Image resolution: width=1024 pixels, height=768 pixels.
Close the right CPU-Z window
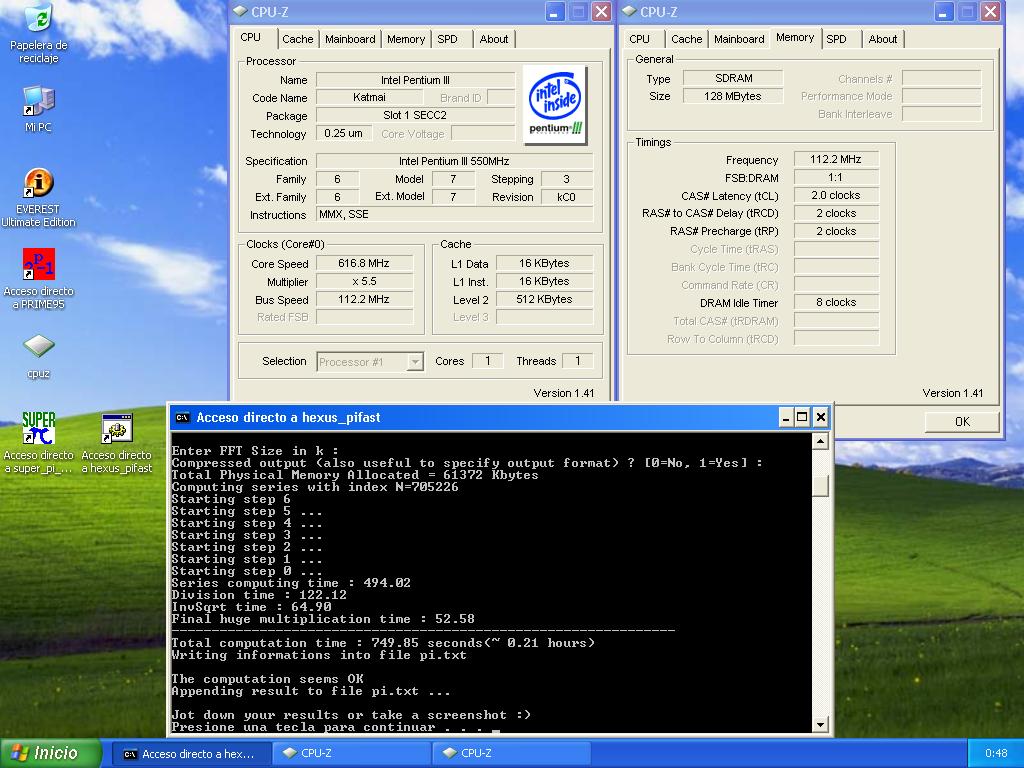click(x=991, y=12)
